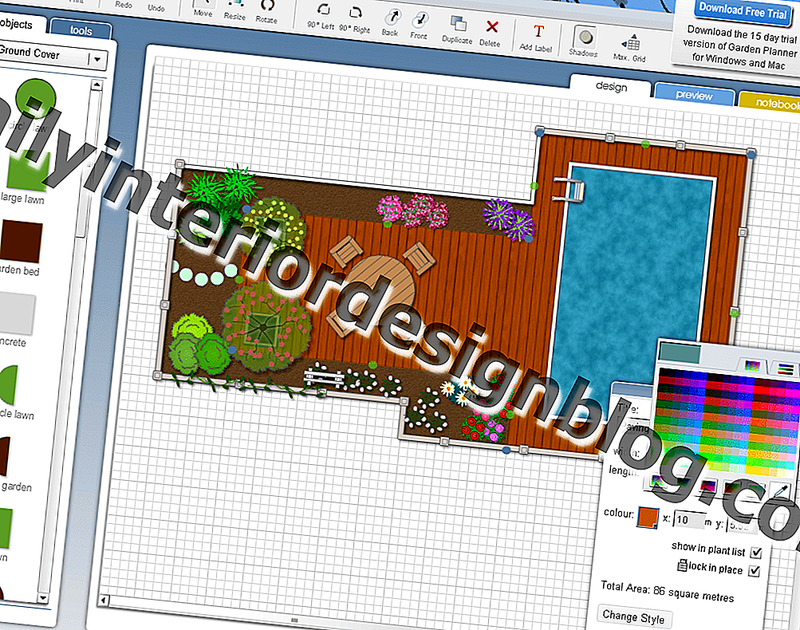Image resolution: width=800 pixels, height=630 pixels.
Task: Select the light green shrub group
Action: coord(198,344)
